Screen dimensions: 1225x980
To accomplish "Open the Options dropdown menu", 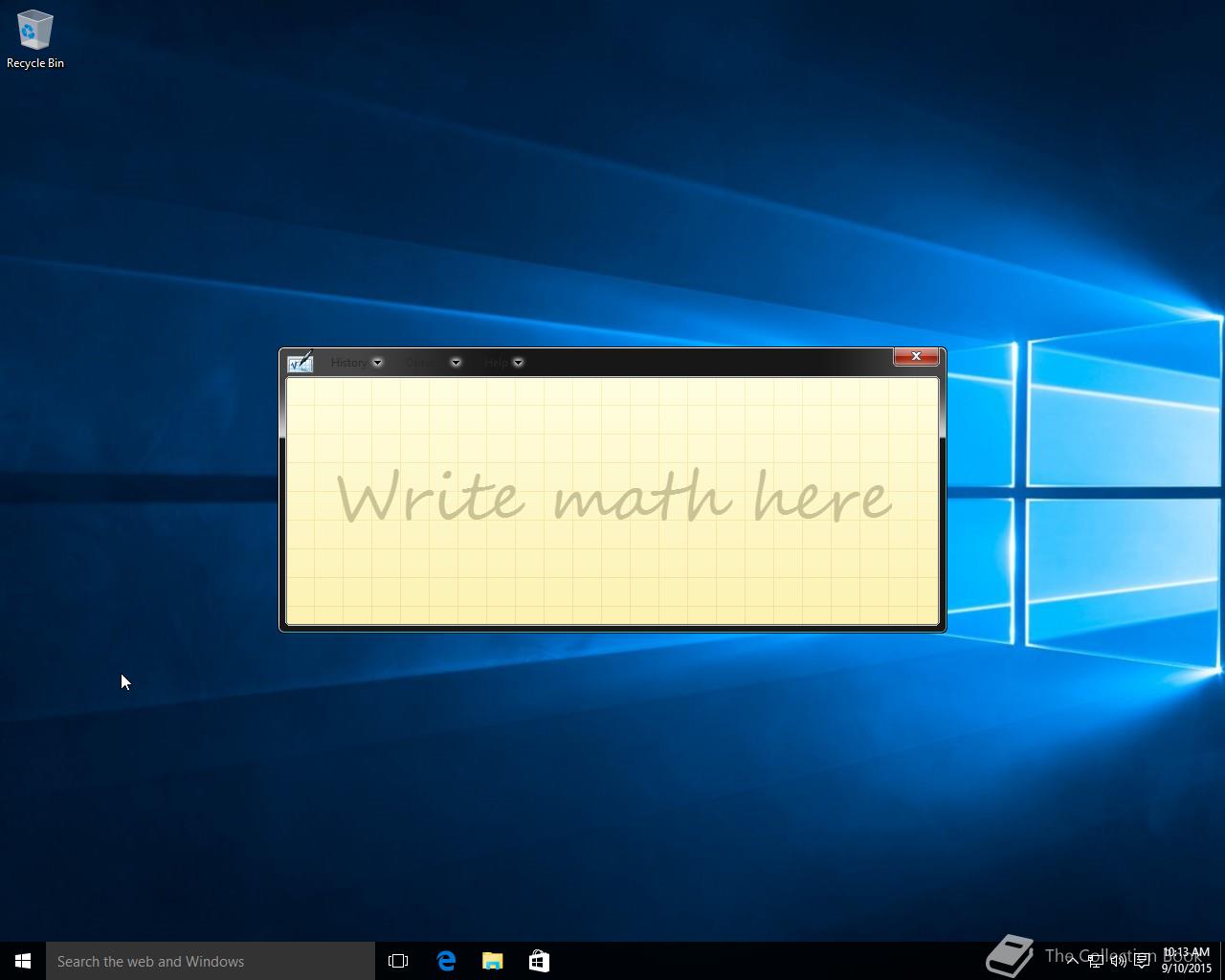I will click(433, 363).
